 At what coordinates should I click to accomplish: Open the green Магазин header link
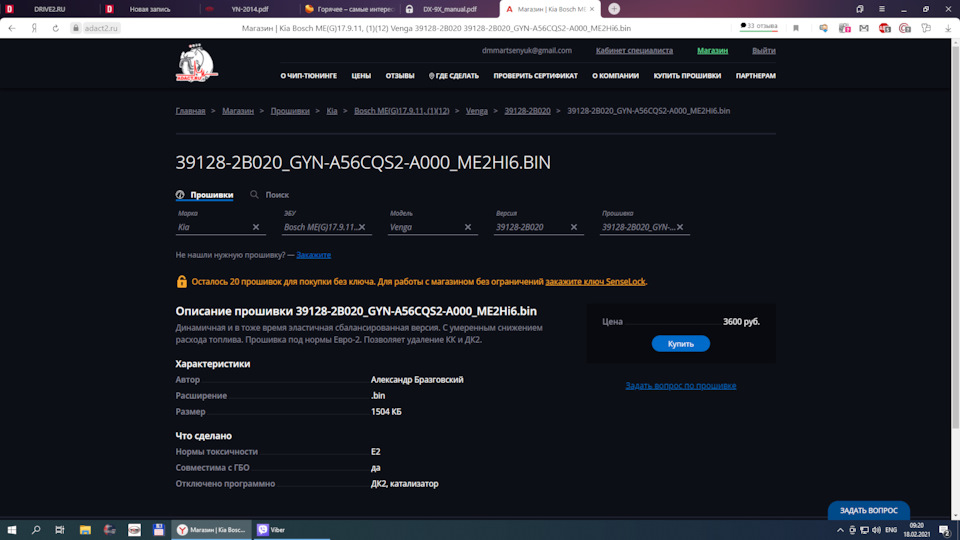(x=712, y=50)
